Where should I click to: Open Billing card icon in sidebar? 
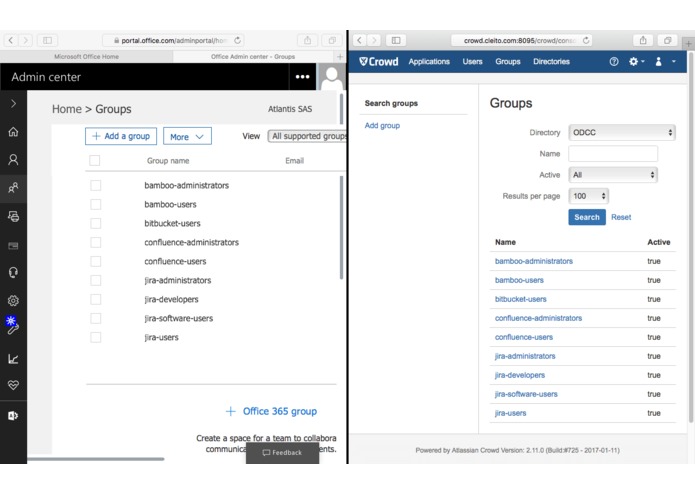pyautogui.click(x=13, y=245)
